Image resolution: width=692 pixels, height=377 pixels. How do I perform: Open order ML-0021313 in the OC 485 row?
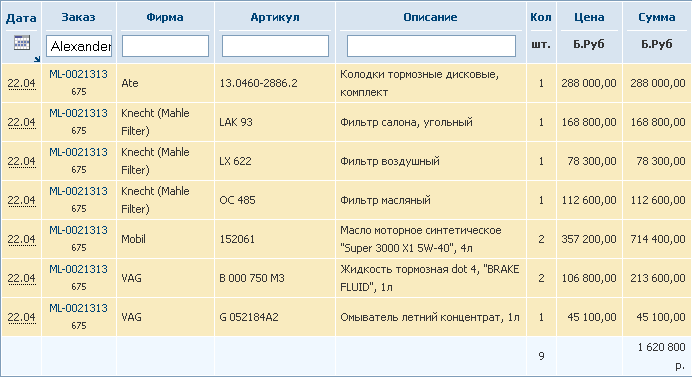78,191
